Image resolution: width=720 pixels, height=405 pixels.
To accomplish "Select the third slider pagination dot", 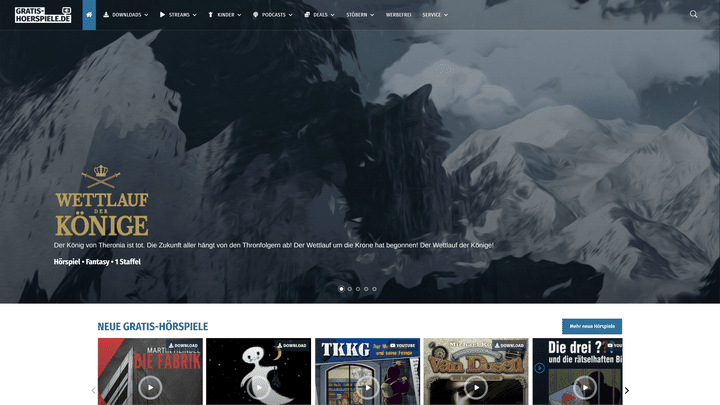I will point(358,288).
